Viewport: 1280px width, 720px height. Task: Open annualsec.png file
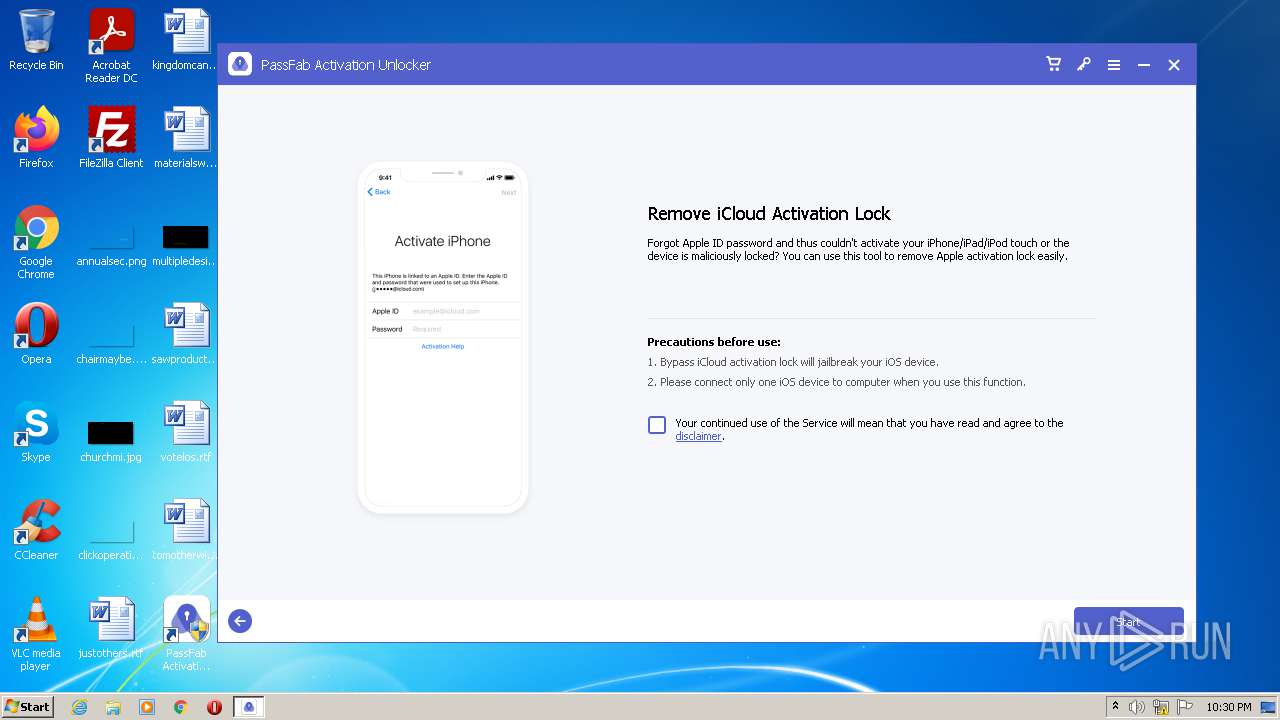(x=111, y=246)
